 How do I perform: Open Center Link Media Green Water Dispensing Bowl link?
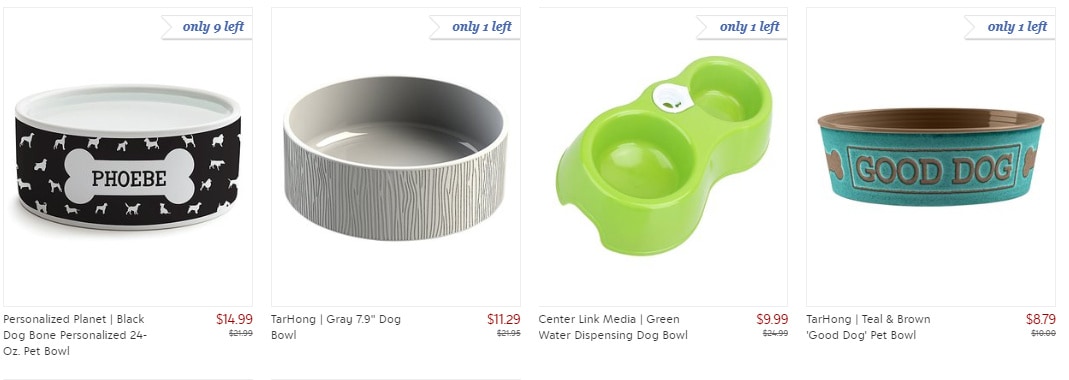[x=613, y=327]
